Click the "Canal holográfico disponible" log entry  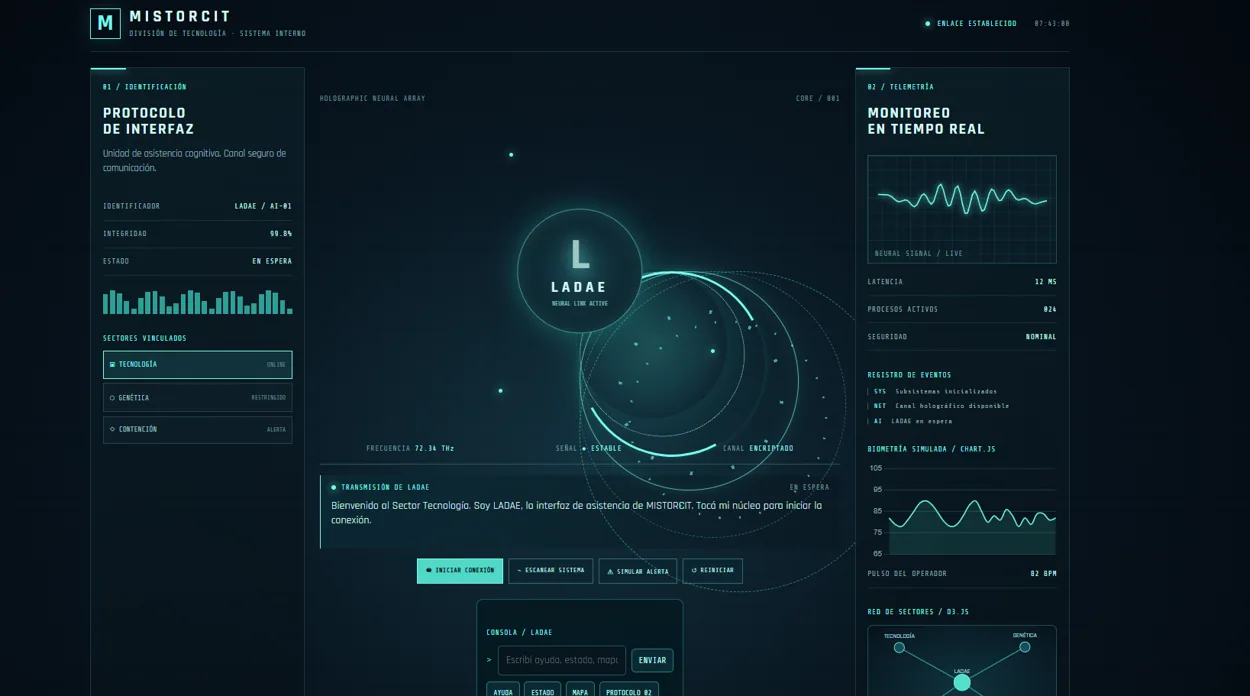(x=952, y=406)
